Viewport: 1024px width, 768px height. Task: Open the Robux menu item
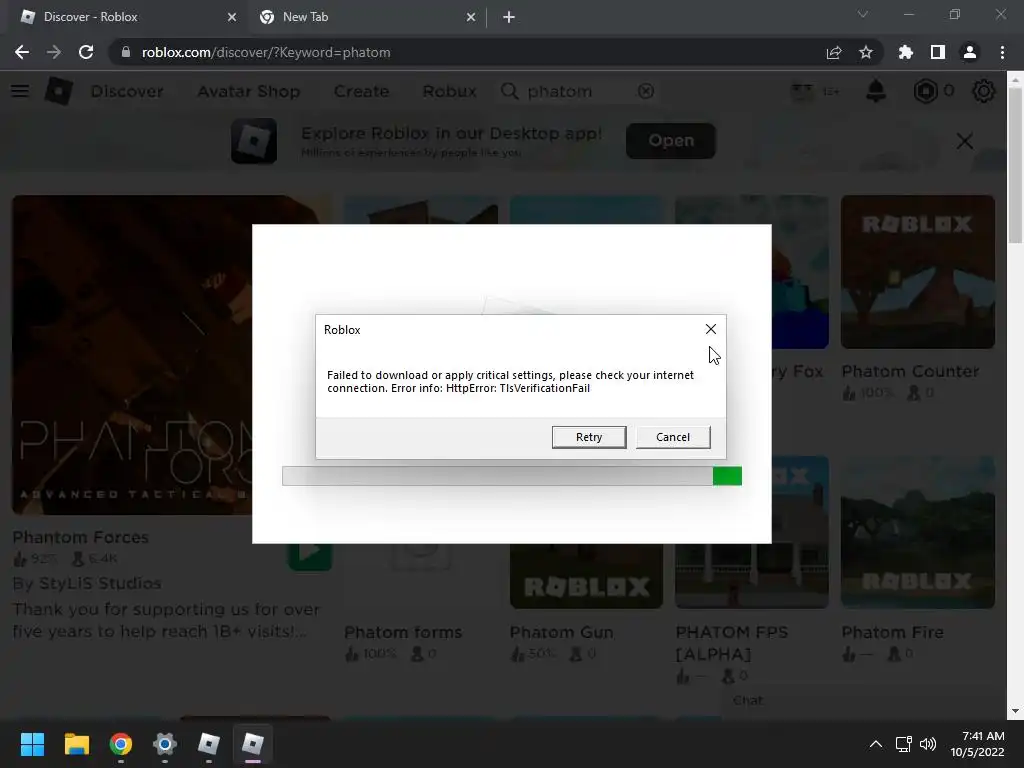point(449,91)
